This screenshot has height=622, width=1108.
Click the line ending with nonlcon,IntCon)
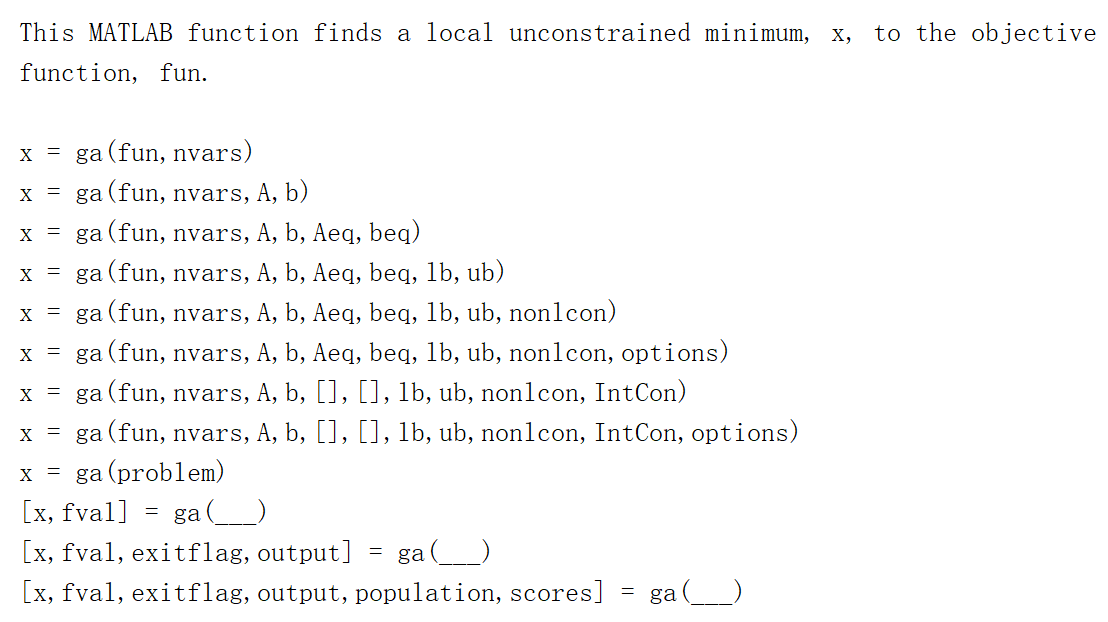coord(353,392)
